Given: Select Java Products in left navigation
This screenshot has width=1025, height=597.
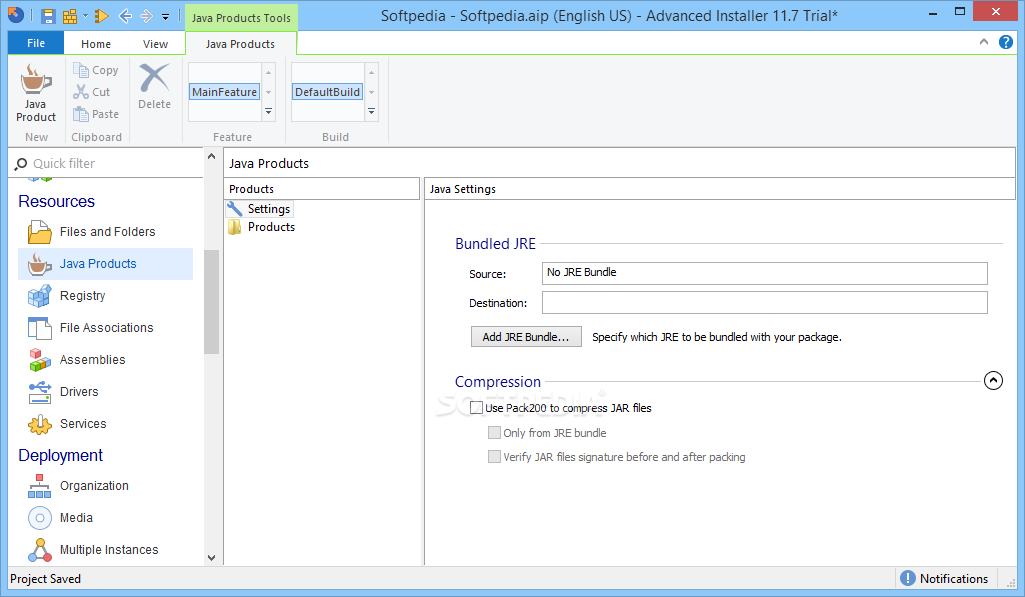Looking at the screenshot, I should (106, 264).
